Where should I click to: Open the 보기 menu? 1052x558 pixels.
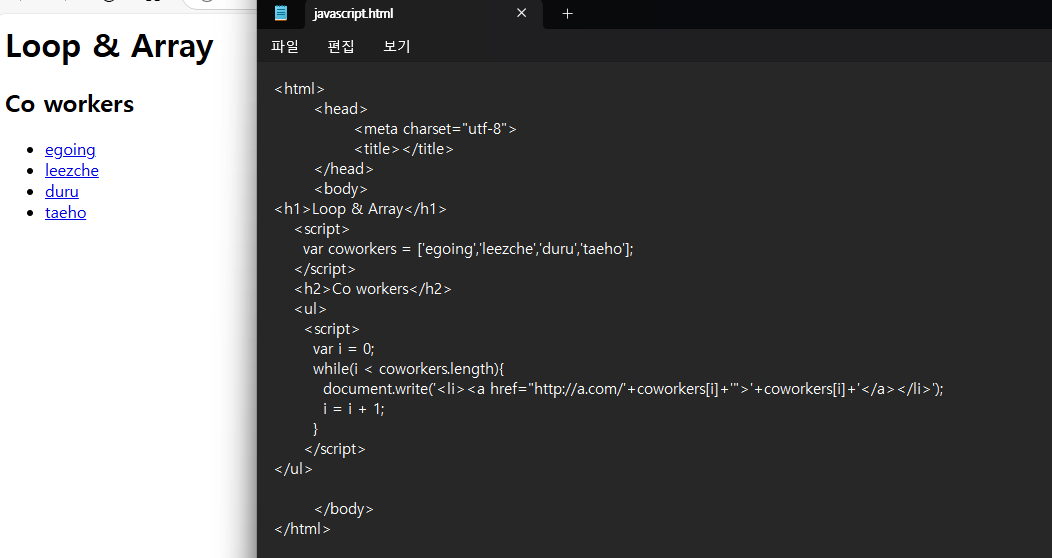point(397,46)
